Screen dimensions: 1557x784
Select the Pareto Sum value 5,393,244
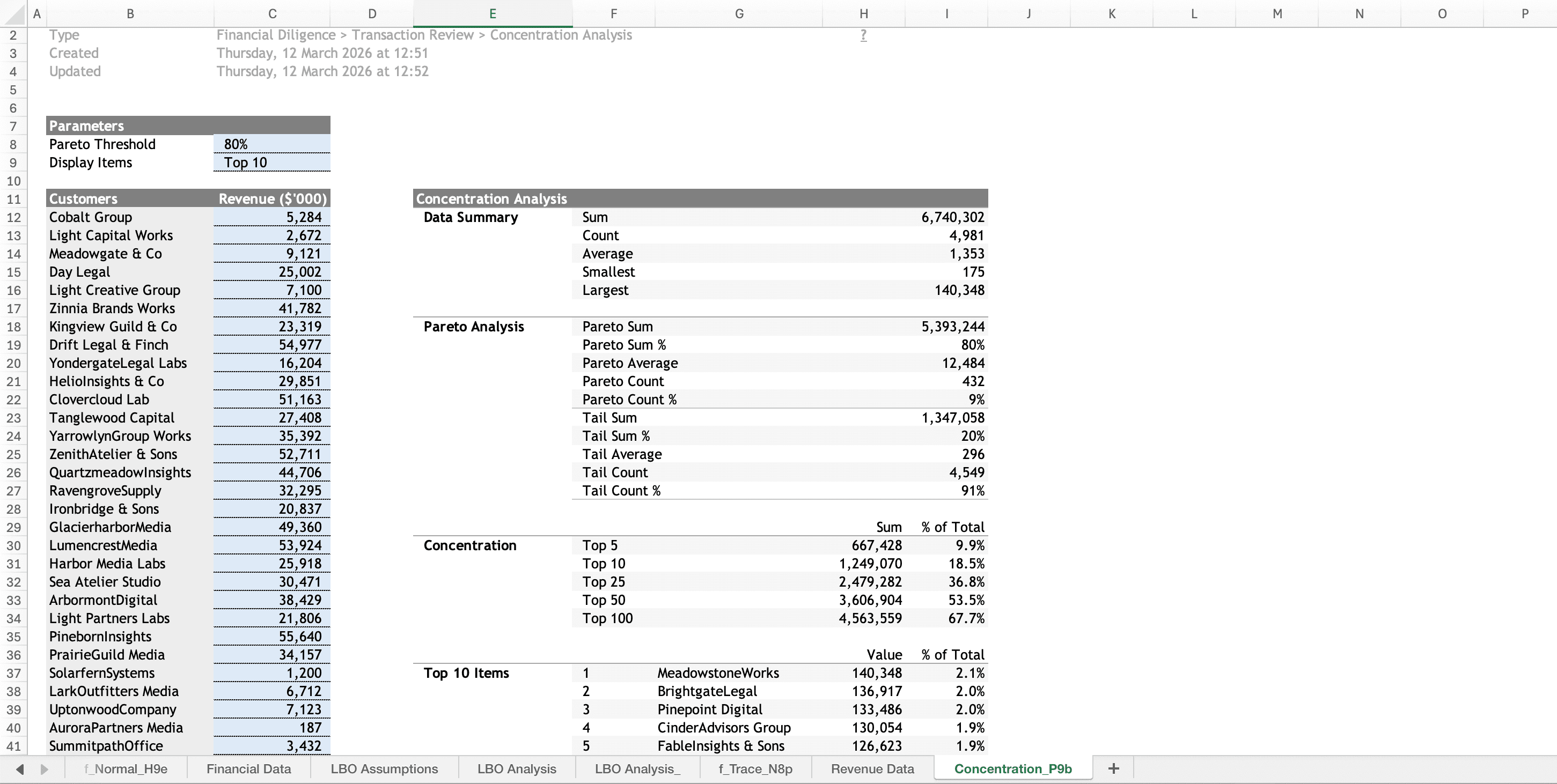click(x=946, y=326)
